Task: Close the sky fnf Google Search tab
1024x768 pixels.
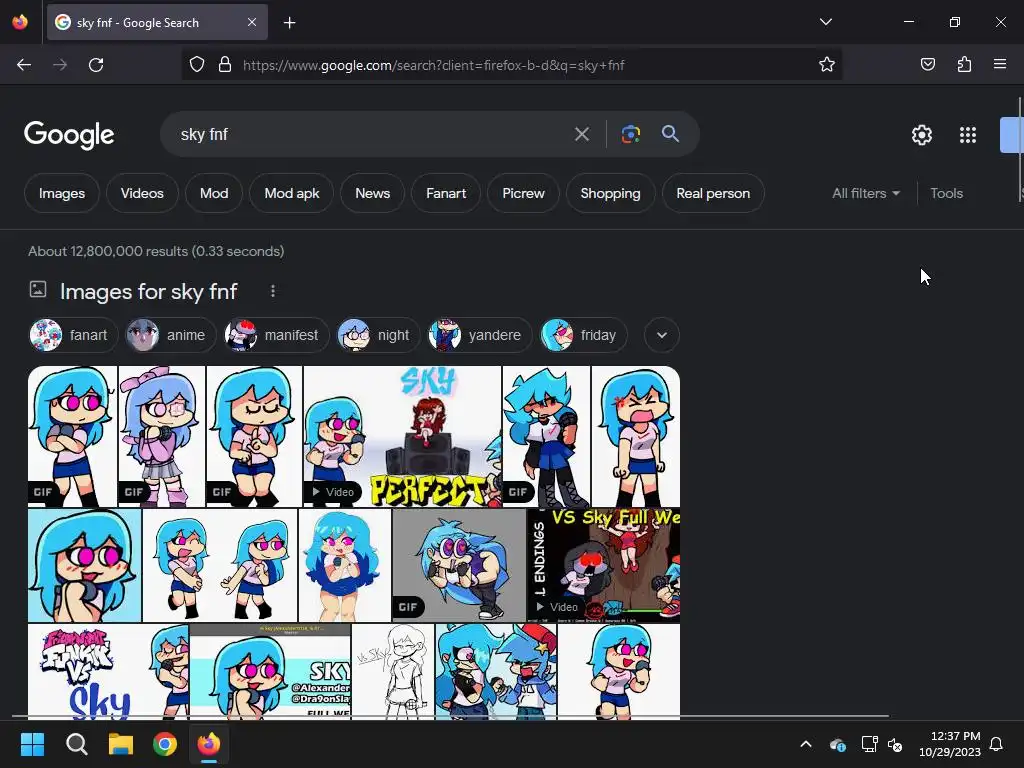Action: click(252, 22)
